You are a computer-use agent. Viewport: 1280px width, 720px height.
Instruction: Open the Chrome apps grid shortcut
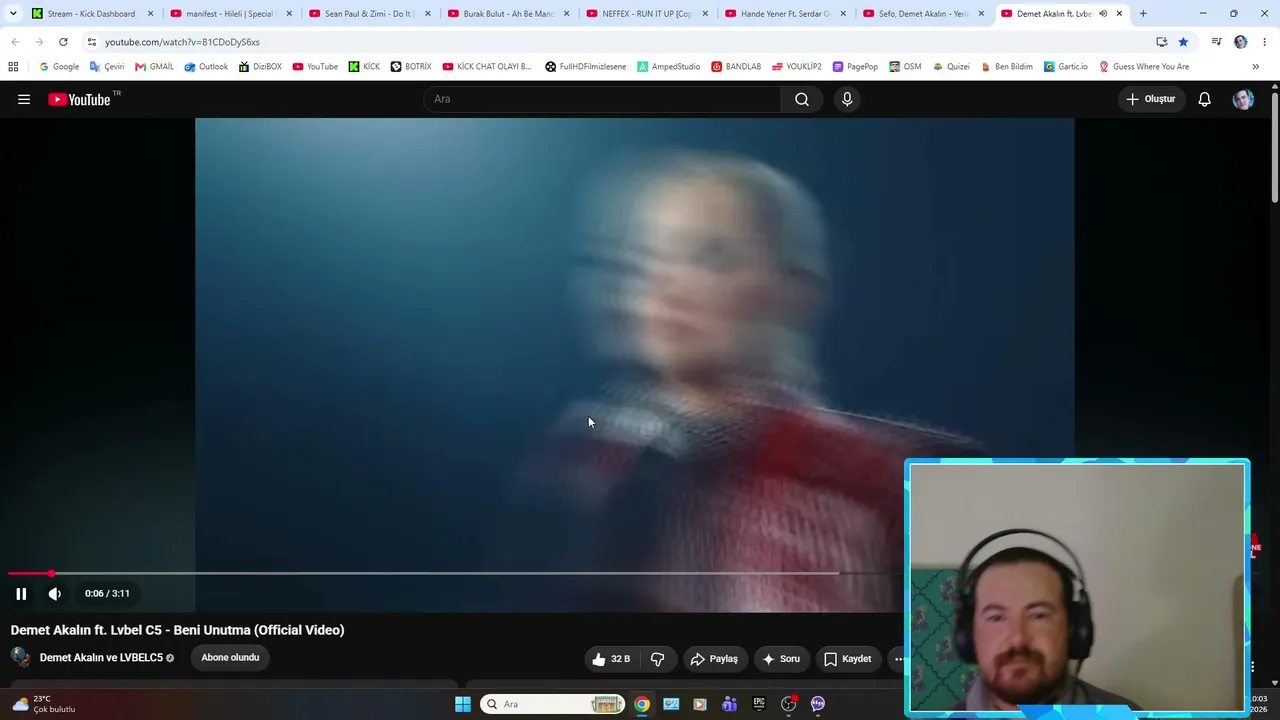pyautogui.click(x=13, y=67)
